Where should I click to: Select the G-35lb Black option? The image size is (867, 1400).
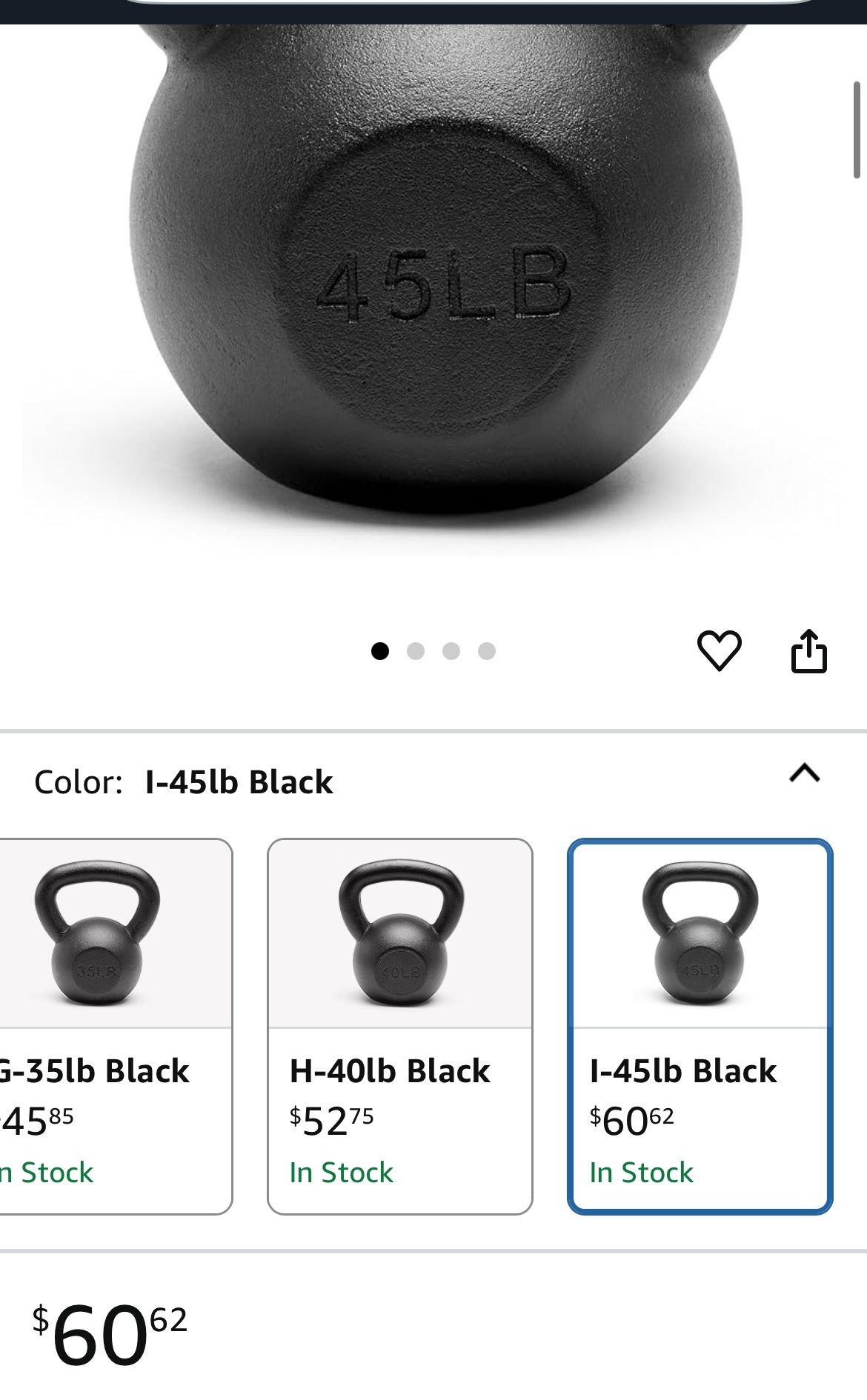[116, 1026]
